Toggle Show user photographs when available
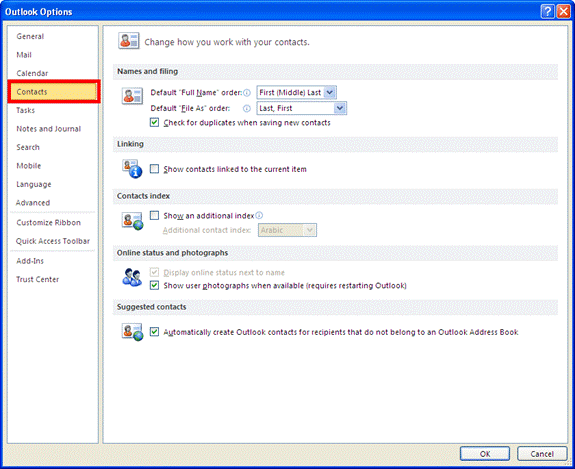 pos(154,285)
